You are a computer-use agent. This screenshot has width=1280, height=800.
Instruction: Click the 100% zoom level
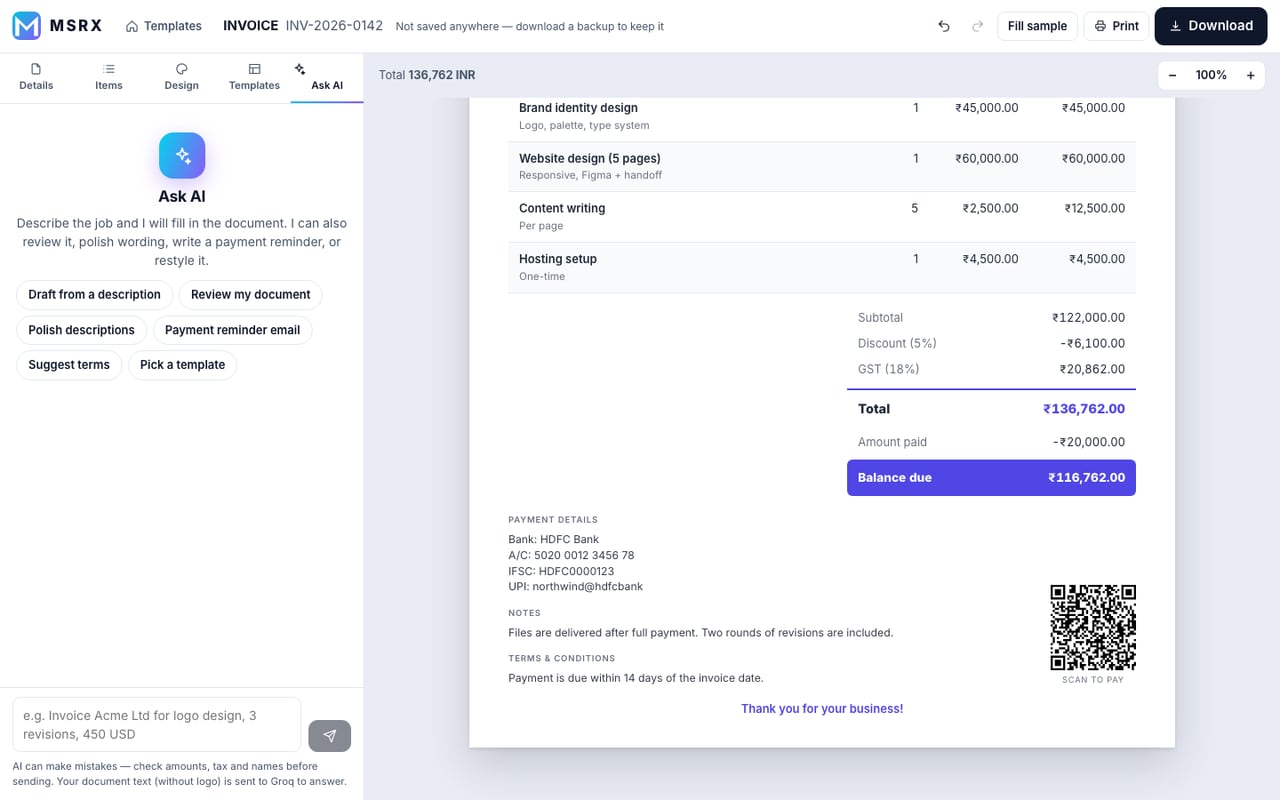pyautogui.click(x=1211, y=75)
